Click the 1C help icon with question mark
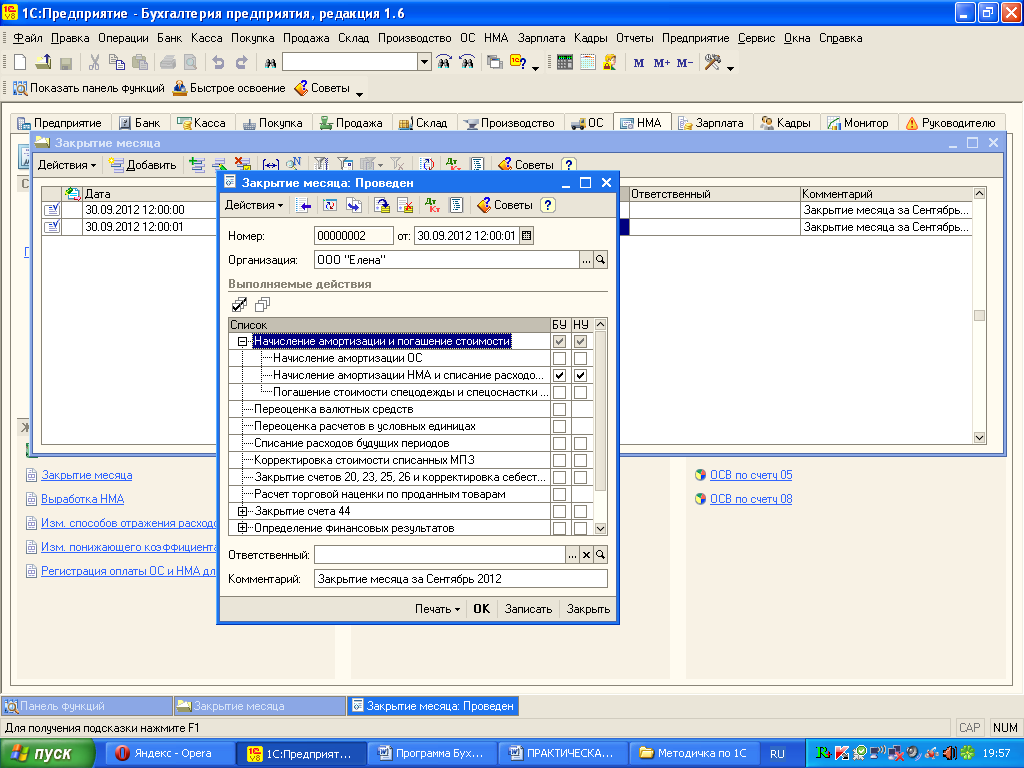This screenshot has height=768, width=1024. [518, 62]
